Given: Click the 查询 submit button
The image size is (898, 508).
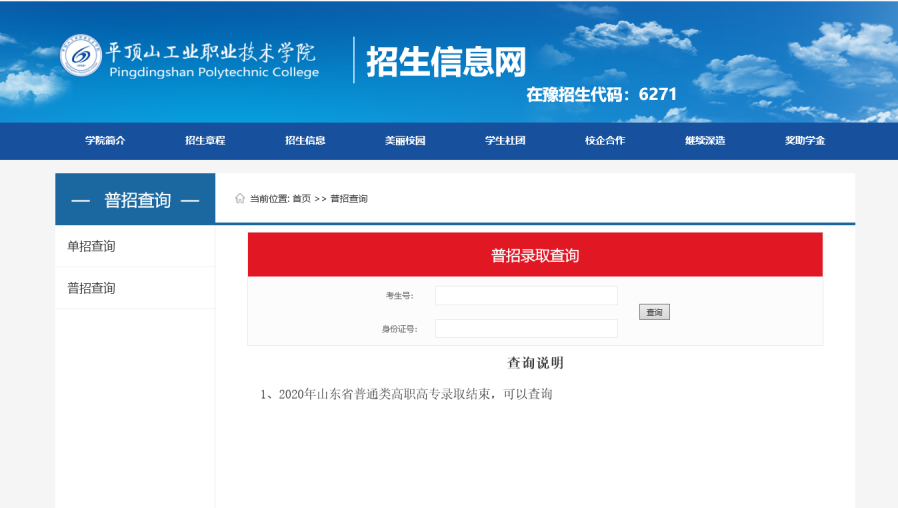Looking at the screenshot, I should [x=654, y=312].
